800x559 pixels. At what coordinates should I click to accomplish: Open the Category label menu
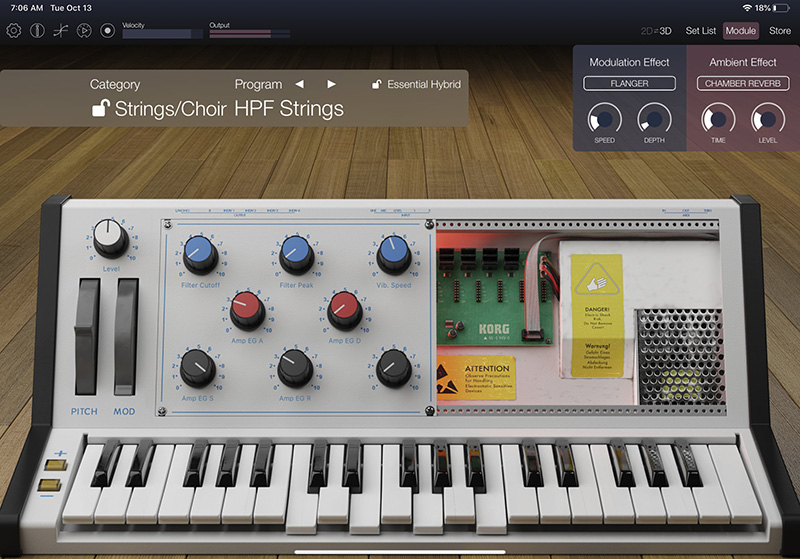[x=115, y=84]
